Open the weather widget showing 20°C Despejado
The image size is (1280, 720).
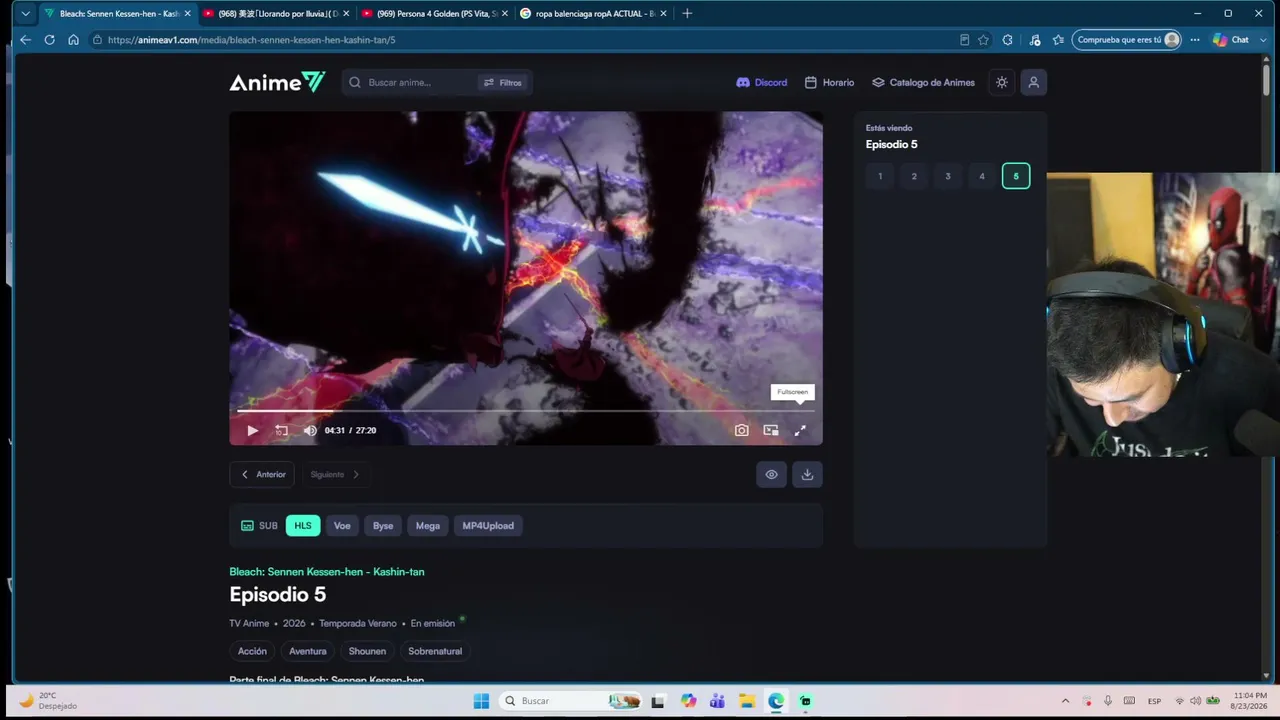(x=49, y=700)
